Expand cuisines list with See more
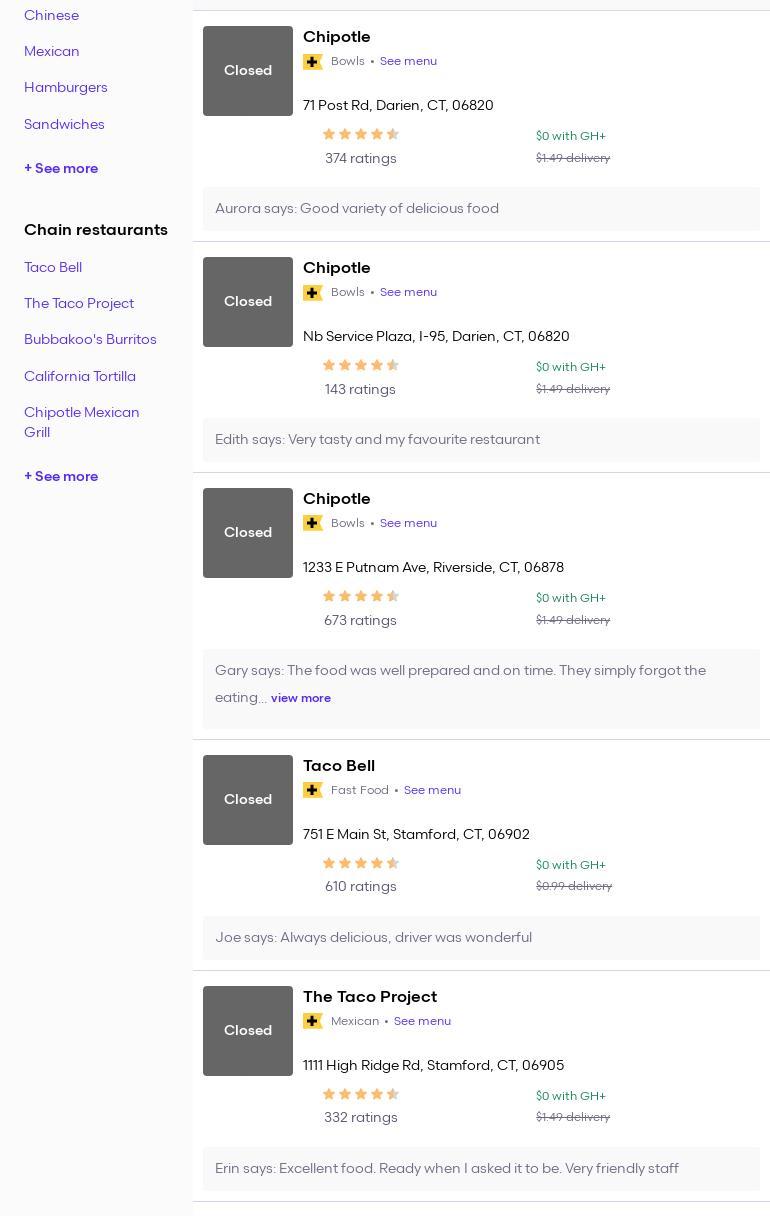Screen dimensions: 770x1216 point(61,168)
